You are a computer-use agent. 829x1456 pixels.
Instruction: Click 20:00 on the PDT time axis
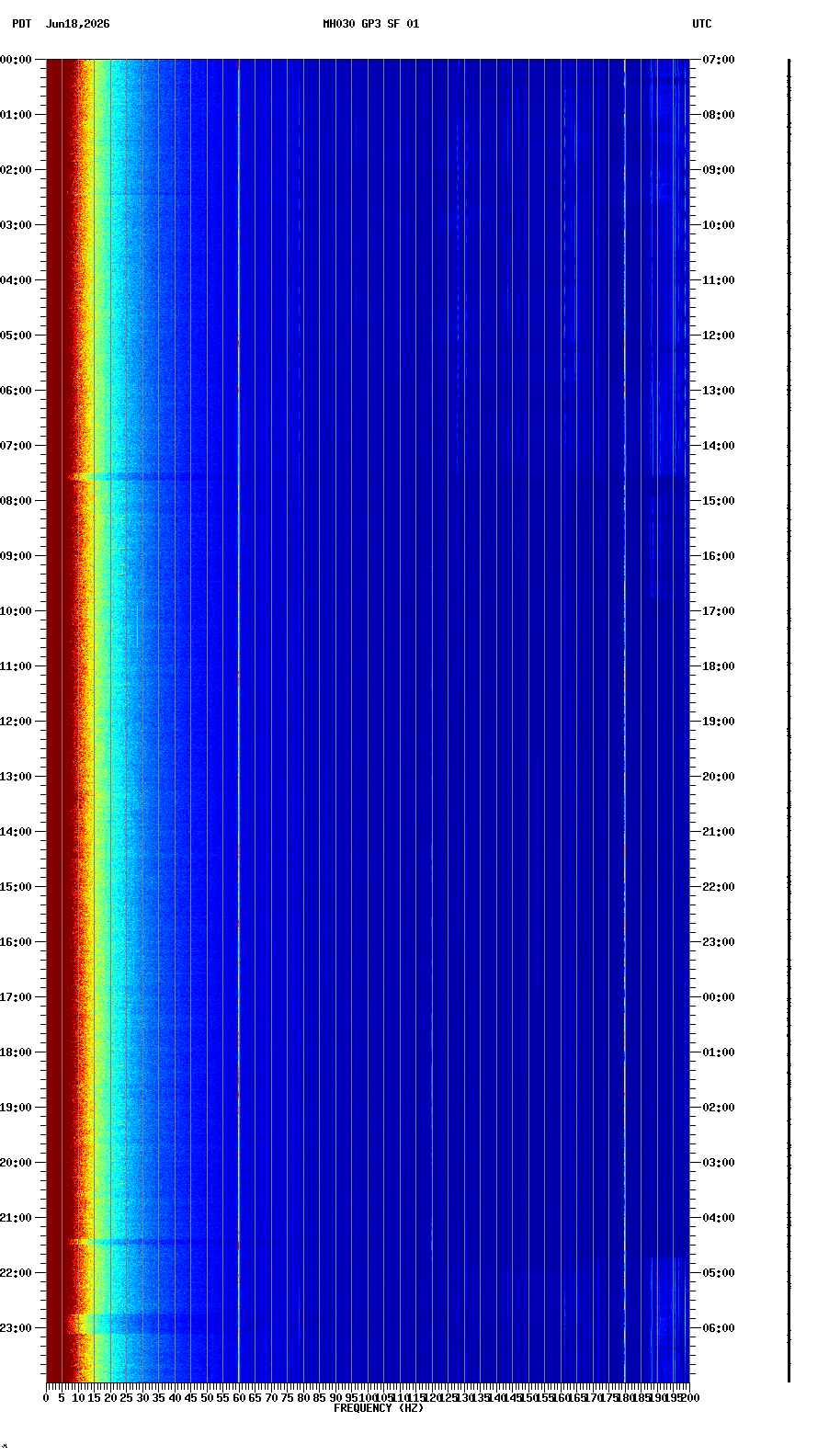pos(16,1163)
